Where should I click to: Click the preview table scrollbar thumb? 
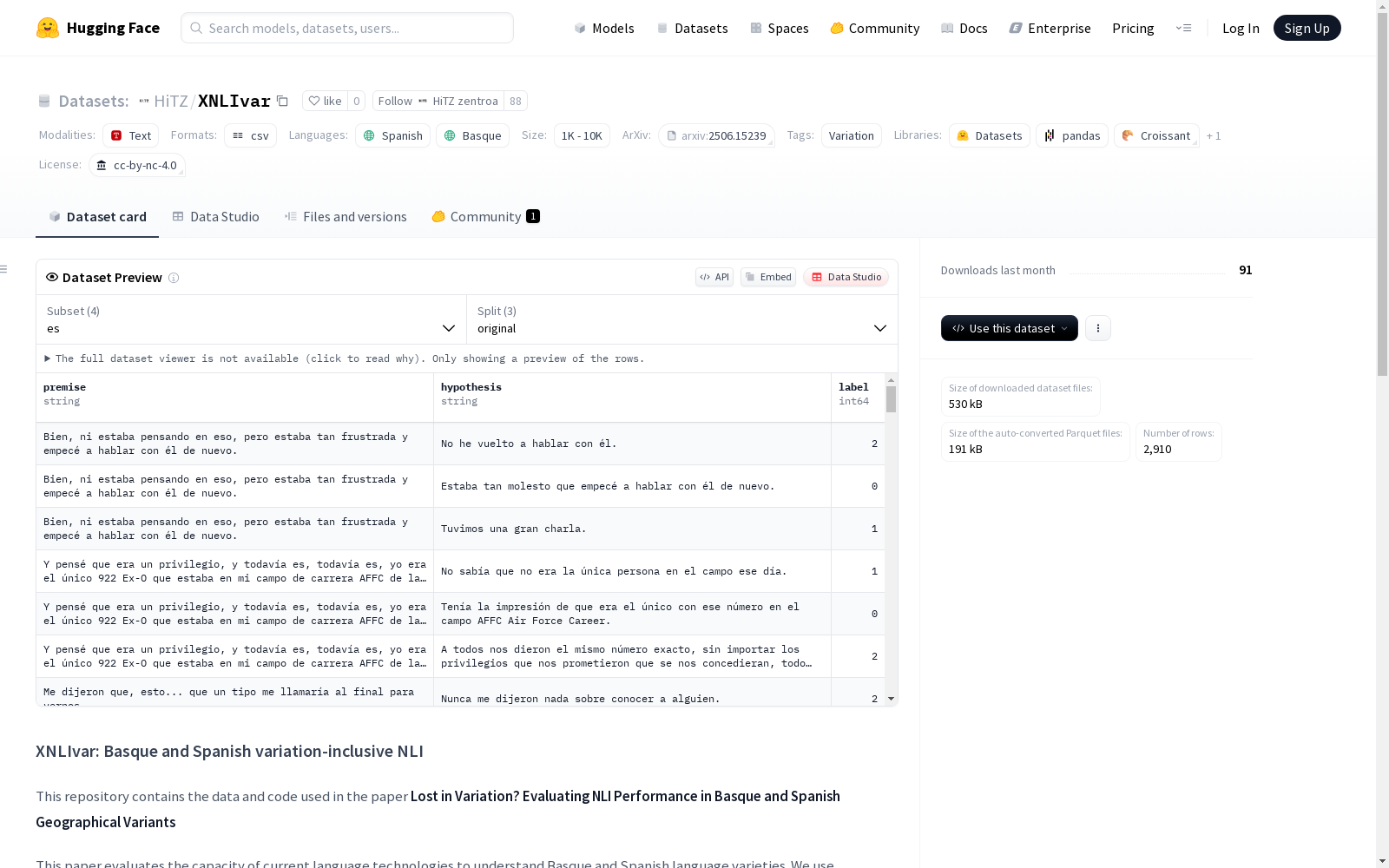coord(891,399)
